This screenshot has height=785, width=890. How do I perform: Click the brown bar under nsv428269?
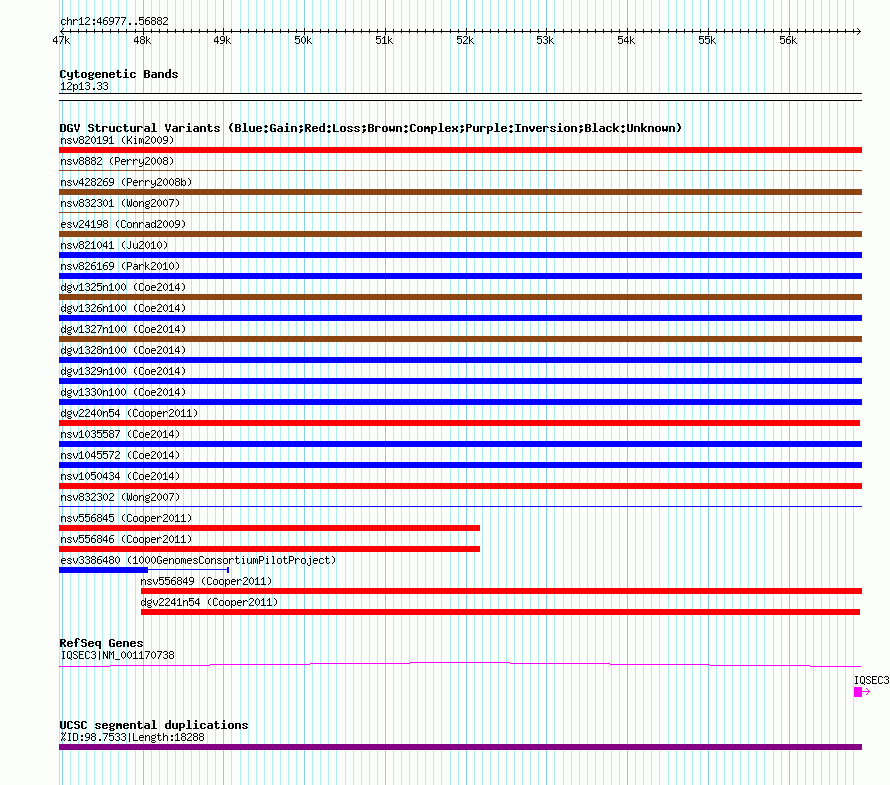pyautogui.click(x=460, y=192)
